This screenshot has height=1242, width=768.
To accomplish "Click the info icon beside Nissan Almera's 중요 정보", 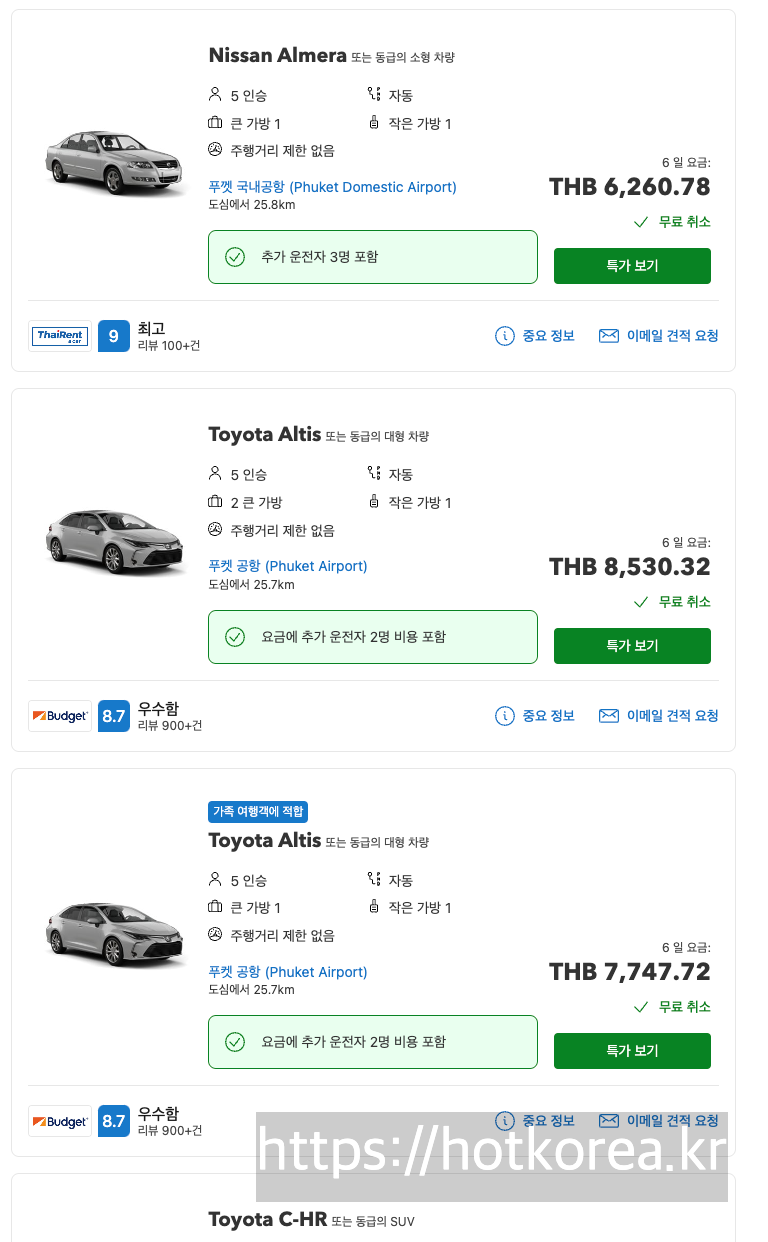I will pyautogui.click(x=505, y=336).
